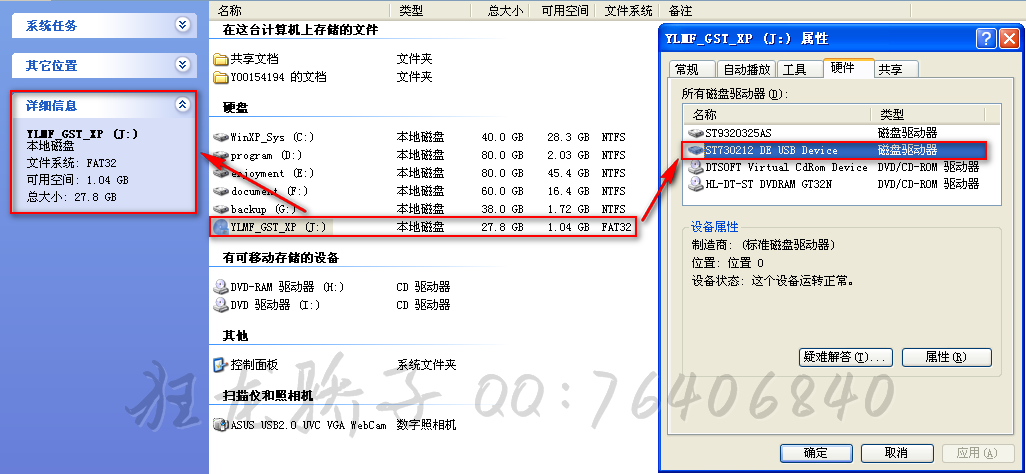
Task: Click the 控制面板 icon
Action: 221,365
